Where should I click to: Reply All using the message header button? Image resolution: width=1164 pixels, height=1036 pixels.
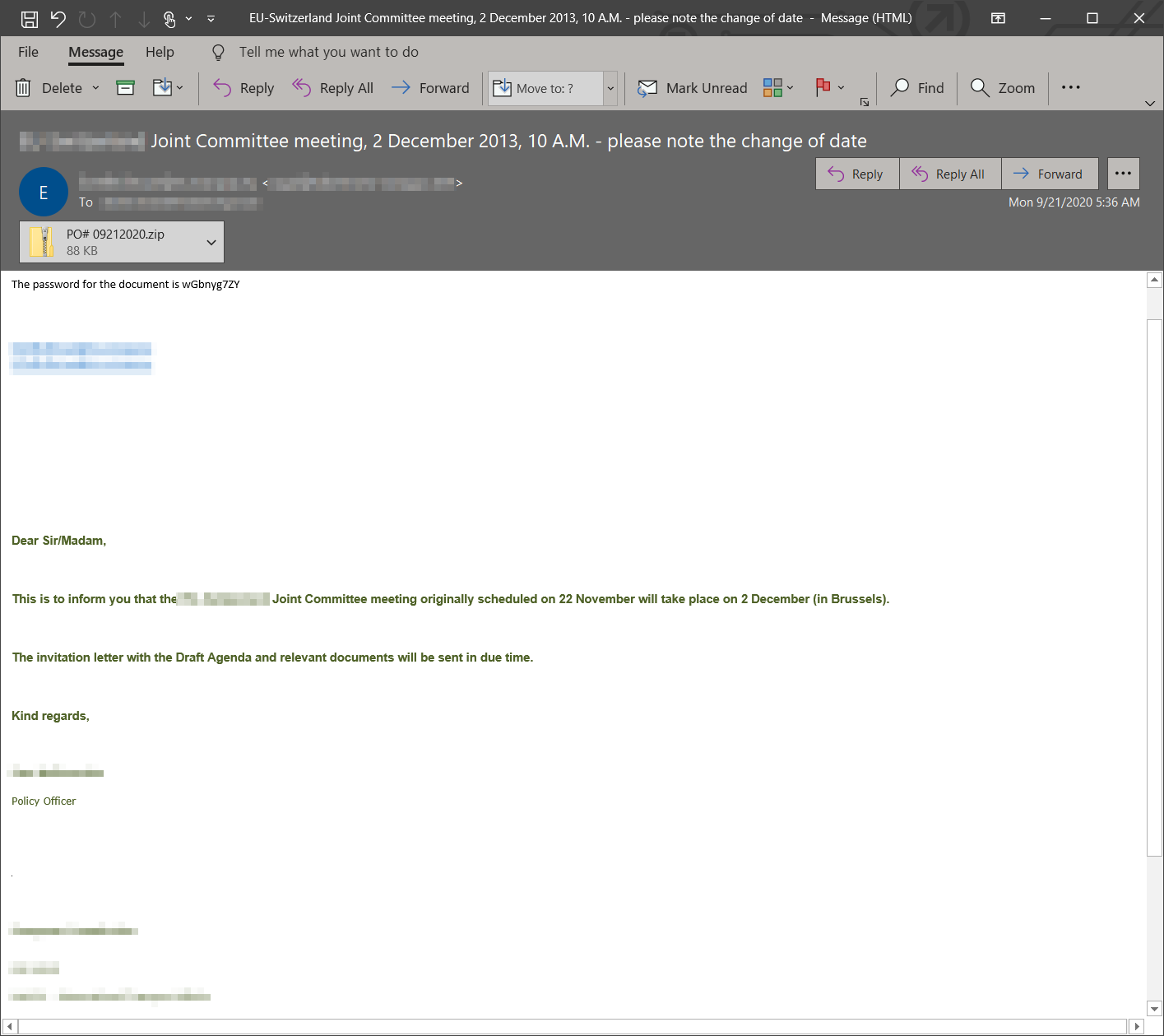click(x=950, y=174)
